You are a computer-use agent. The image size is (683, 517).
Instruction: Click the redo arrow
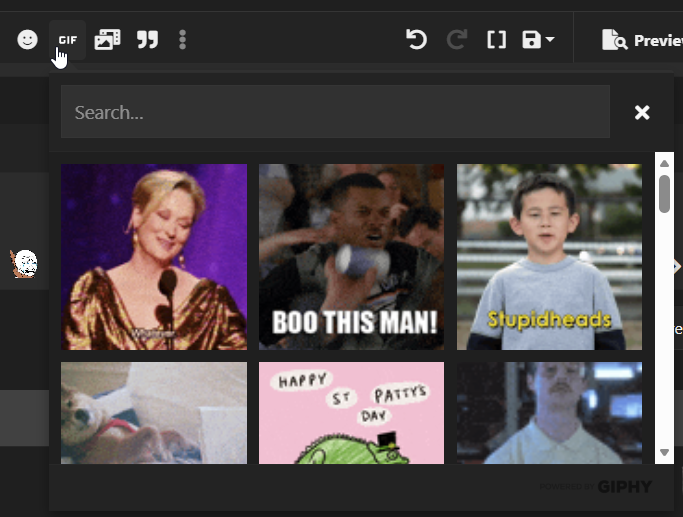tap(457, 40)
